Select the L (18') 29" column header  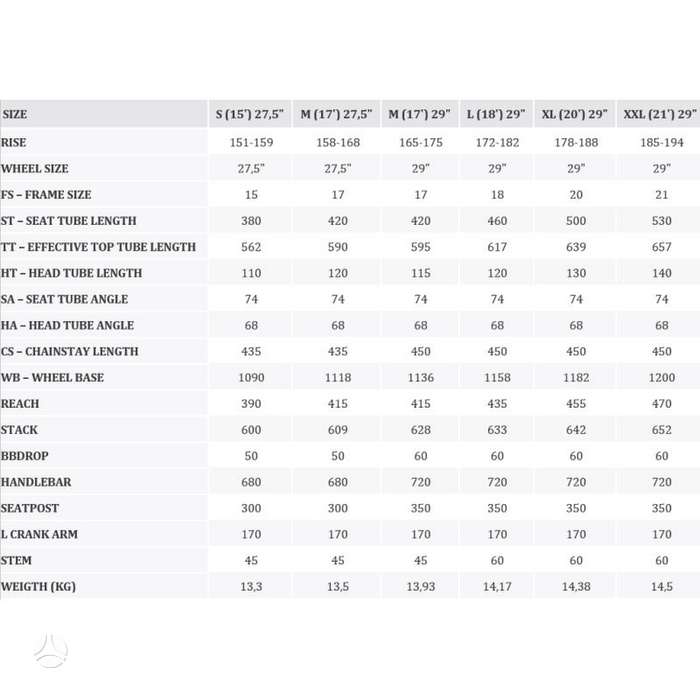coord(496,114)
